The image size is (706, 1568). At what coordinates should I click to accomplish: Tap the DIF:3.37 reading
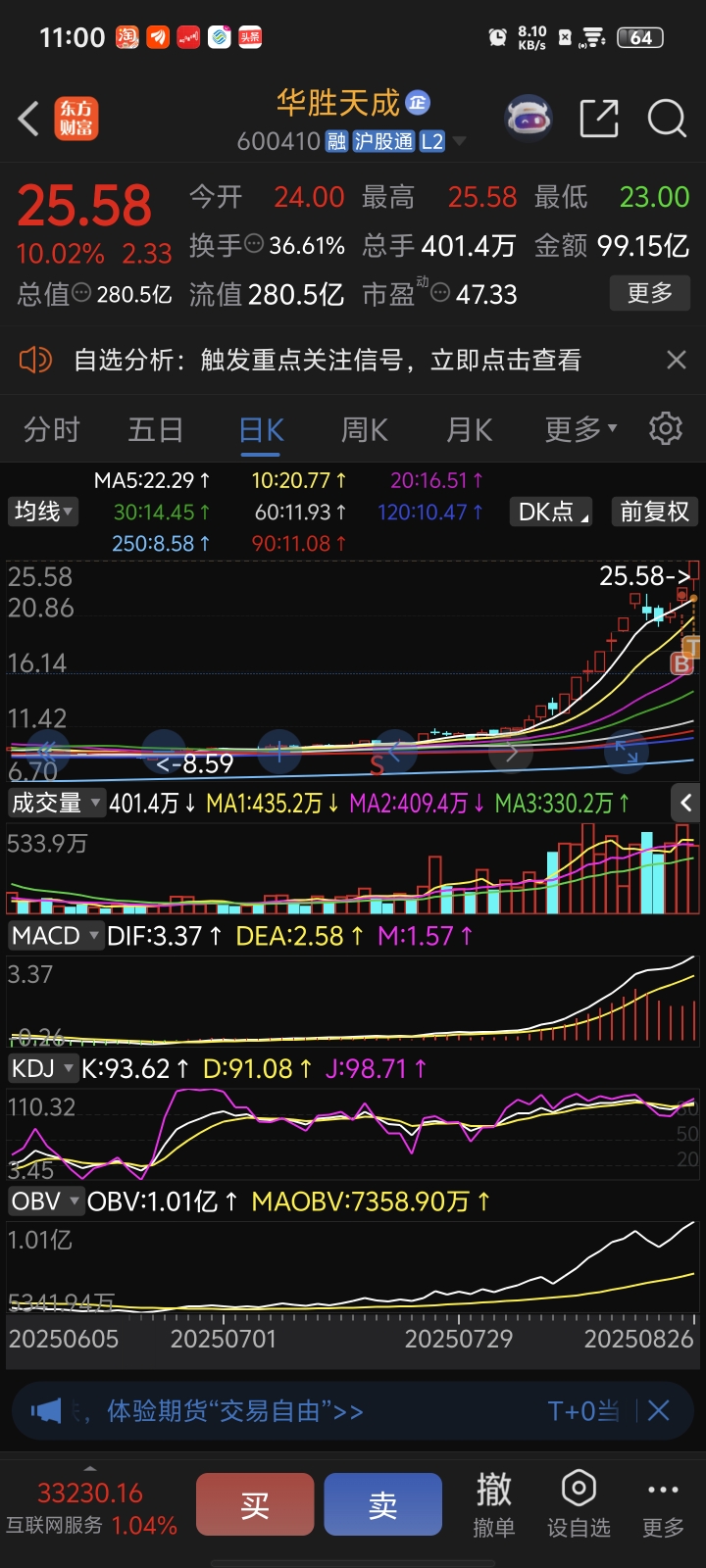[165, 936]
